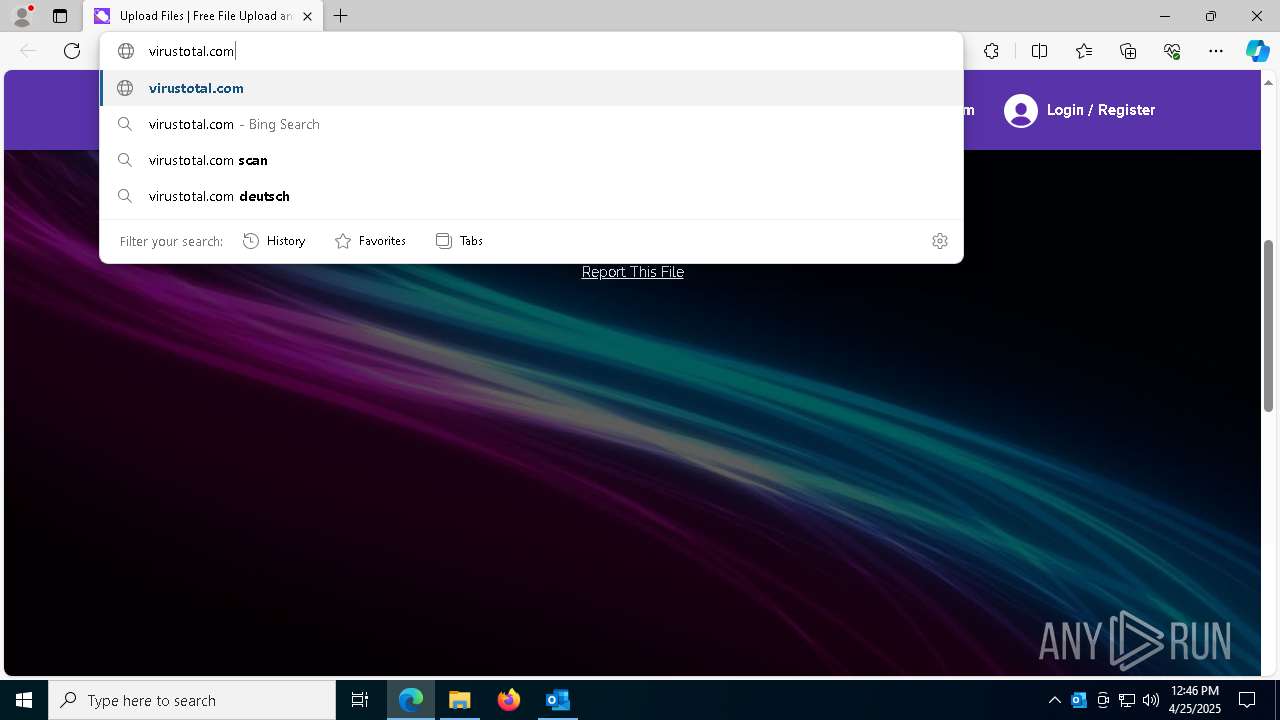Open the Copilot sidebar icon
Viewport: 1280px width, 720px height.
coord(1257,51)
